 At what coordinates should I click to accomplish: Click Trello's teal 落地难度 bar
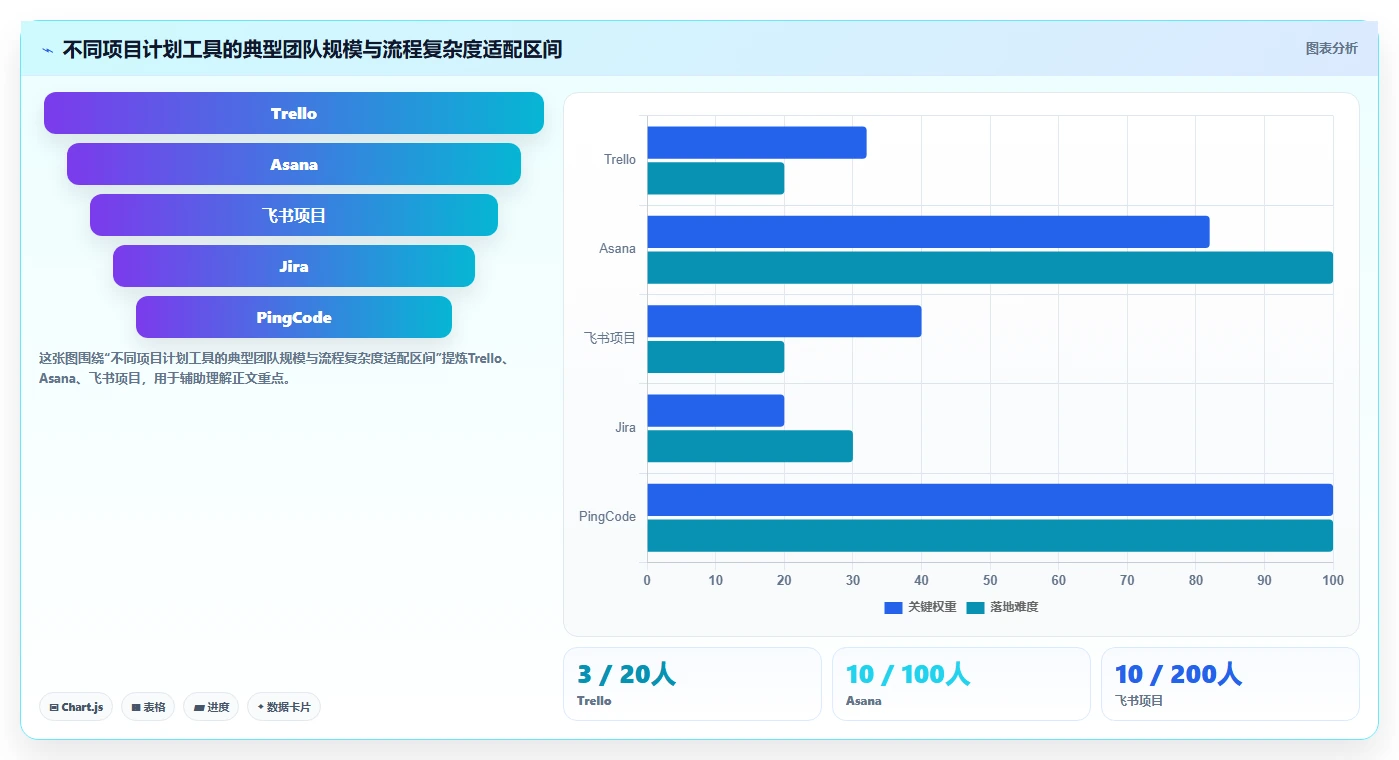pyautogui.click(x=716, y=178)
